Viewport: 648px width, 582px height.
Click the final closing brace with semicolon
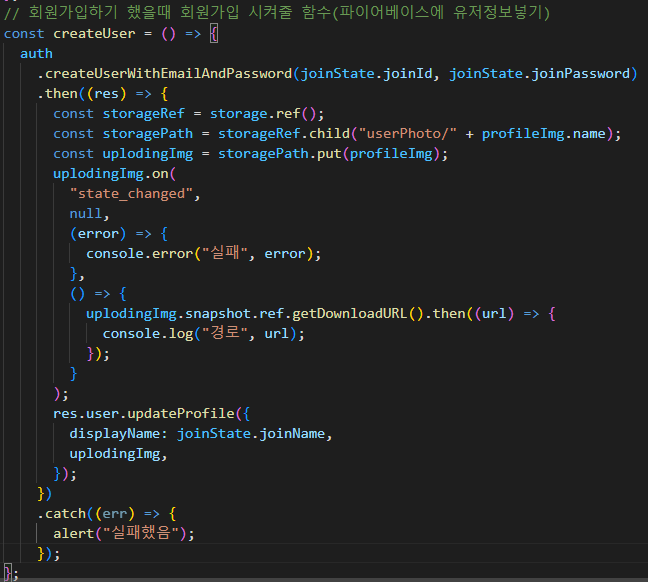coord(11,573)
